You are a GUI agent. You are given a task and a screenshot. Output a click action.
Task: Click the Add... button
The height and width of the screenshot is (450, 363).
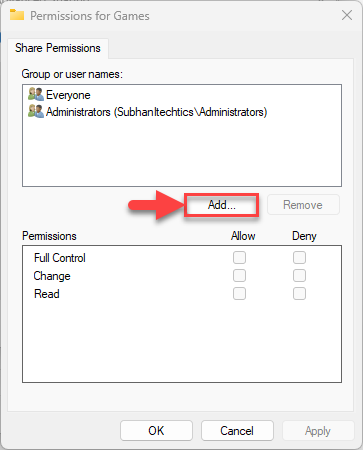[x=222, y=205]
